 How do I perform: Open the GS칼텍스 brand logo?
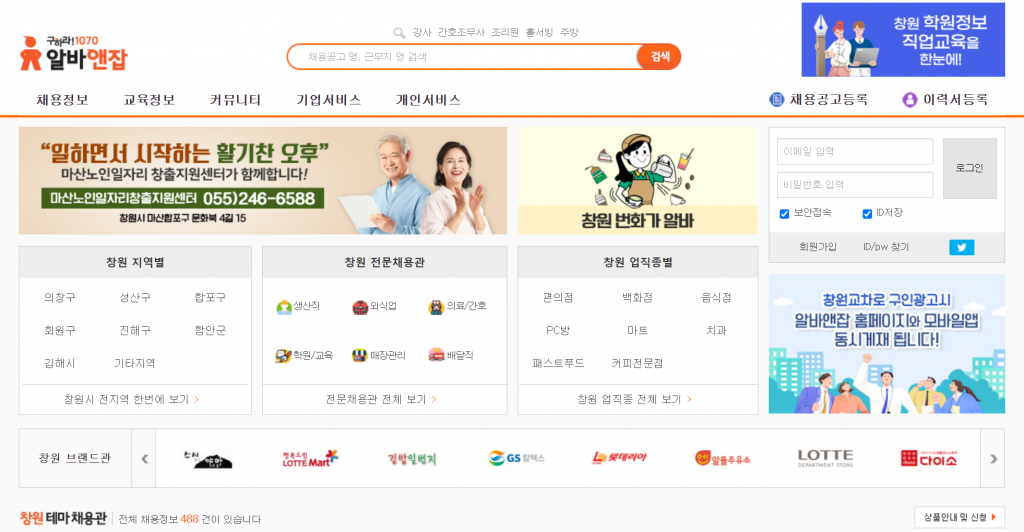point(516,458)
